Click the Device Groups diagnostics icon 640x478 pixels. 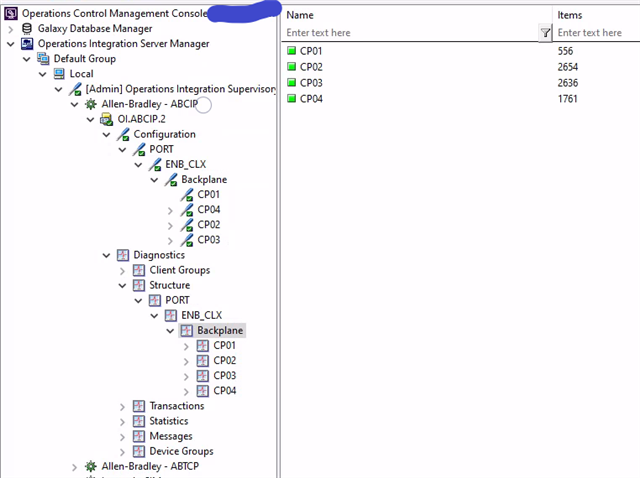click(x=139, y=451)
